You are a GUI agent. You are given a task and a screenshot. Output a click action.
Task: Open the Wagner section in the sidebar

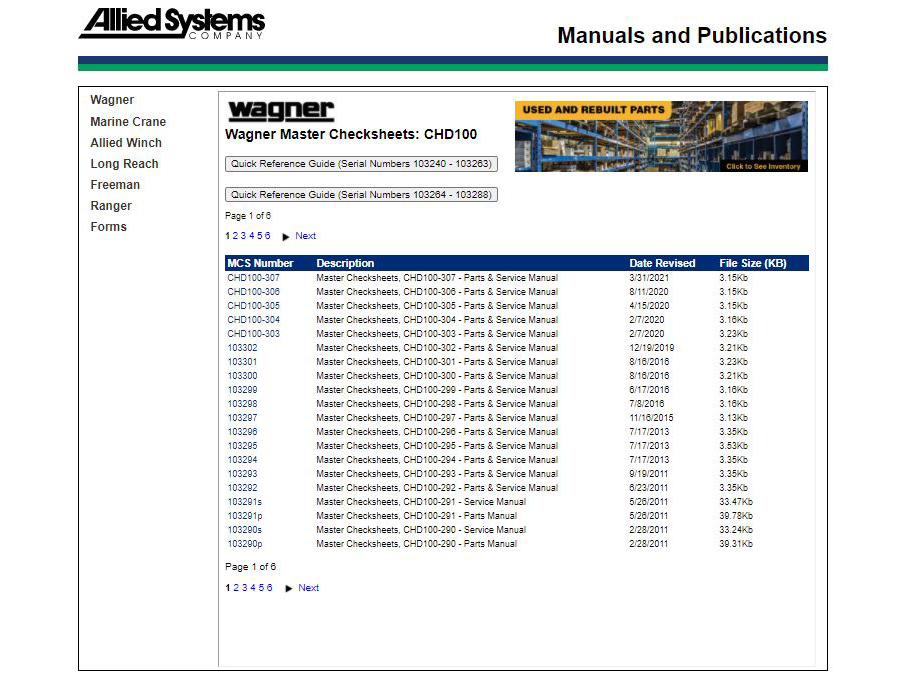112,100
